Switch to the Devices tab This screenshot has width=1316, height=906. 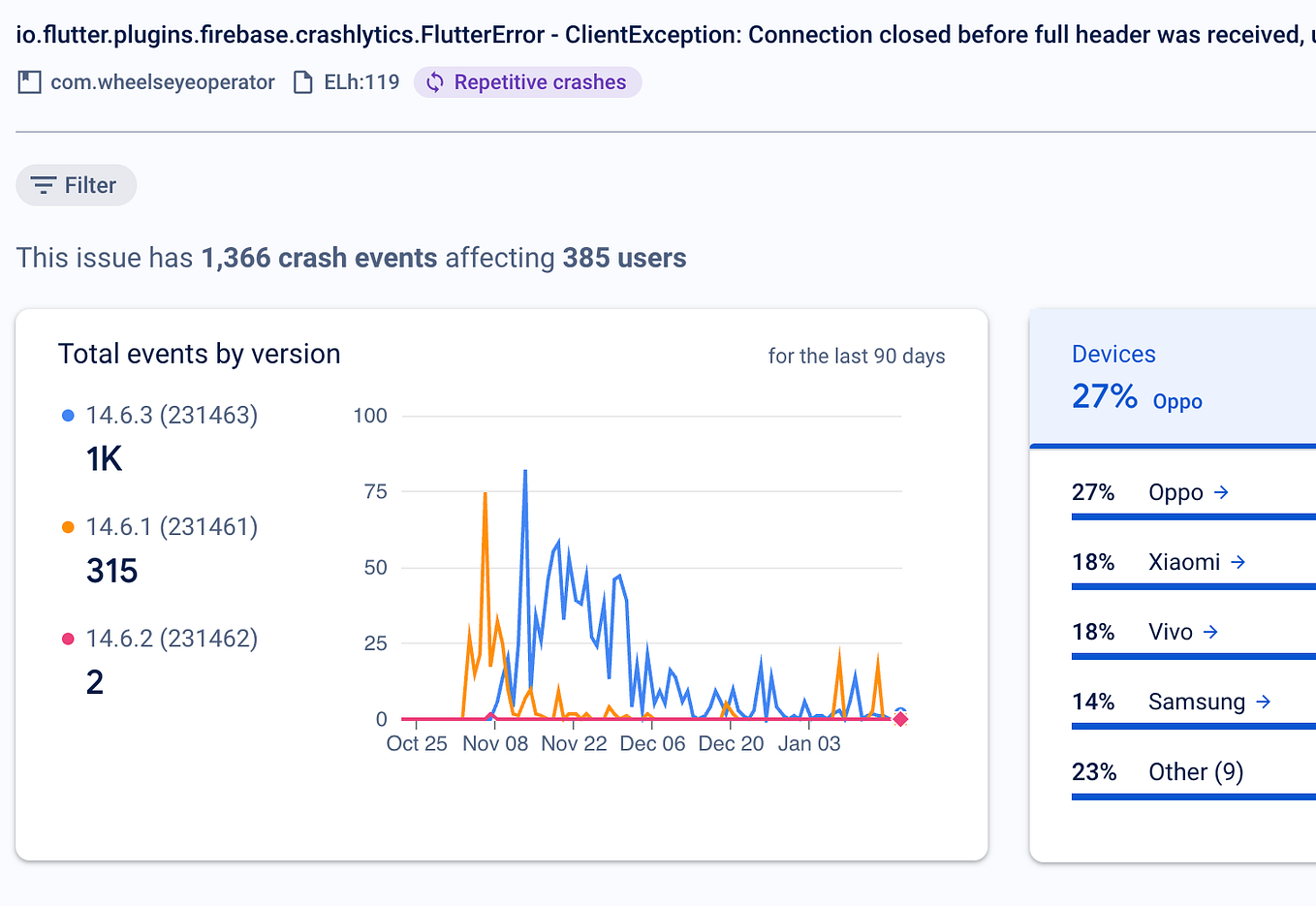point(1113,354)
